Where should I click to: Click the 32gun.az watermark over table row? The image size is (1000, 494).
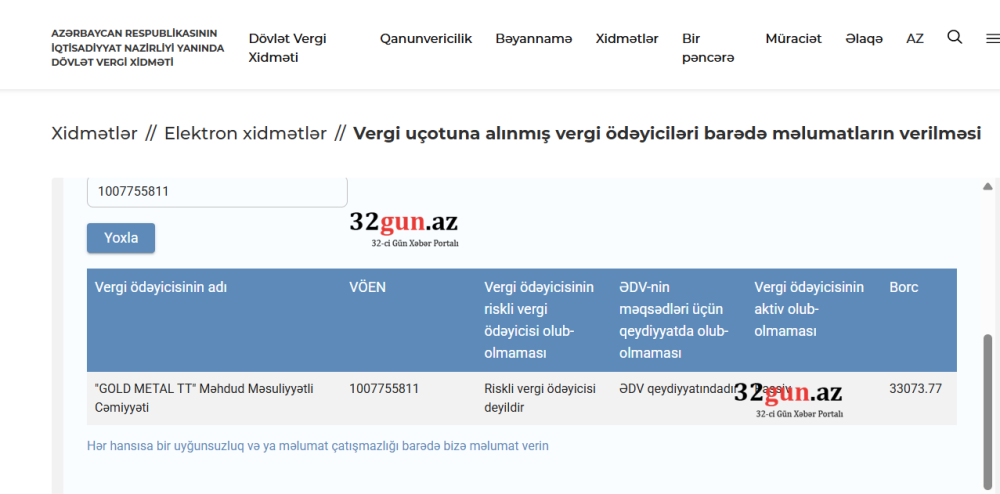point(788,398)
